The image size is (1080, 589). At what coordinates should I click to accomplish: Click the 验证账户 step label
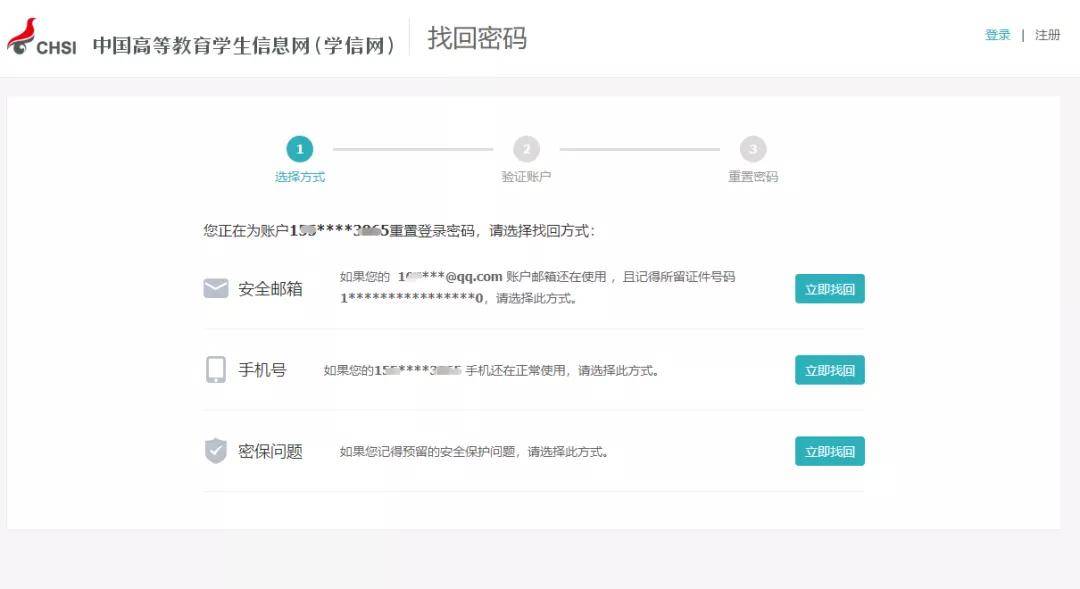point(526,177)
